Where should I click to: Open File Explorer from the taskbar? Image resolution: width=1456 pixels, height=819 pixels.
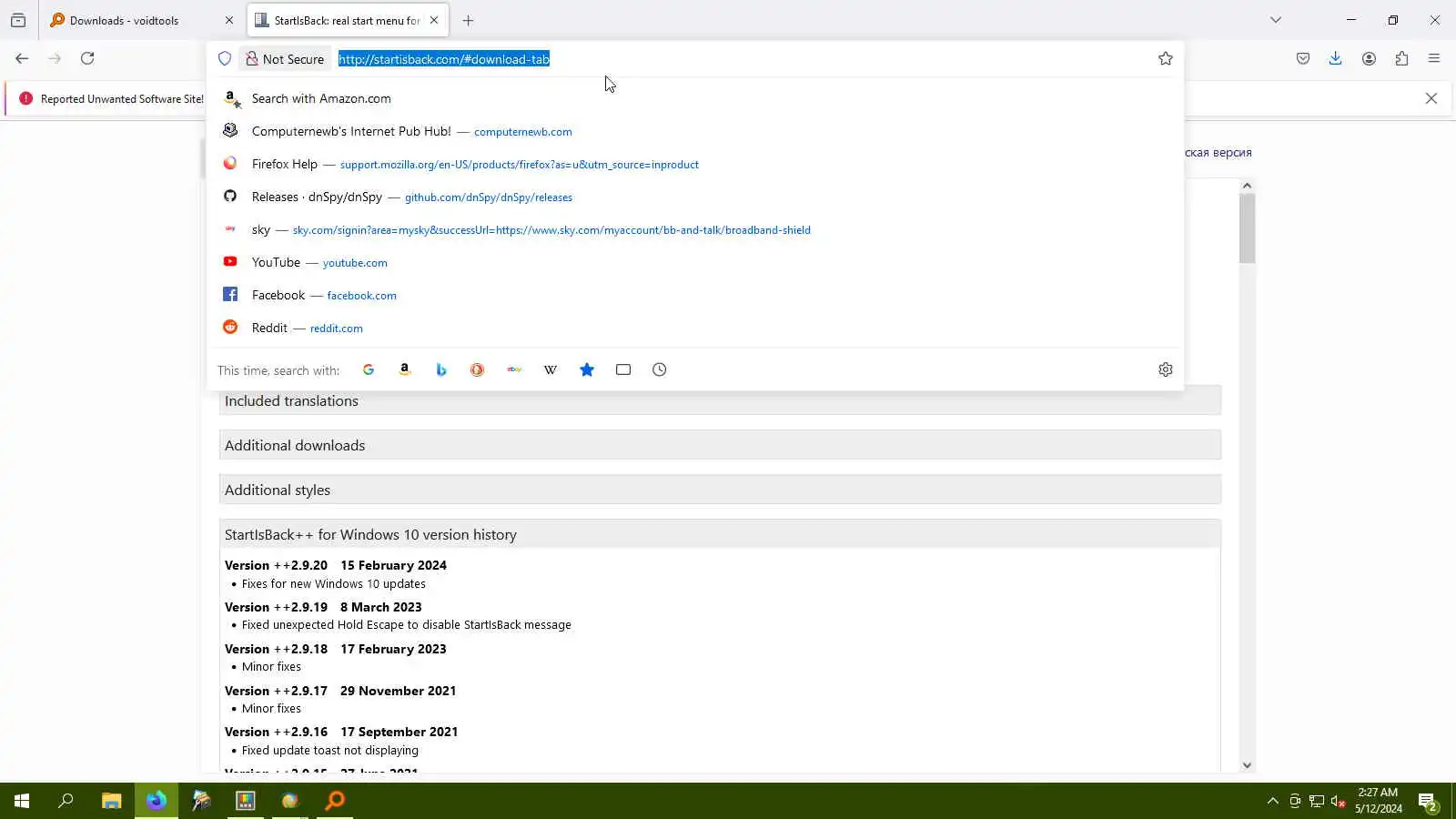coord(111,801)
